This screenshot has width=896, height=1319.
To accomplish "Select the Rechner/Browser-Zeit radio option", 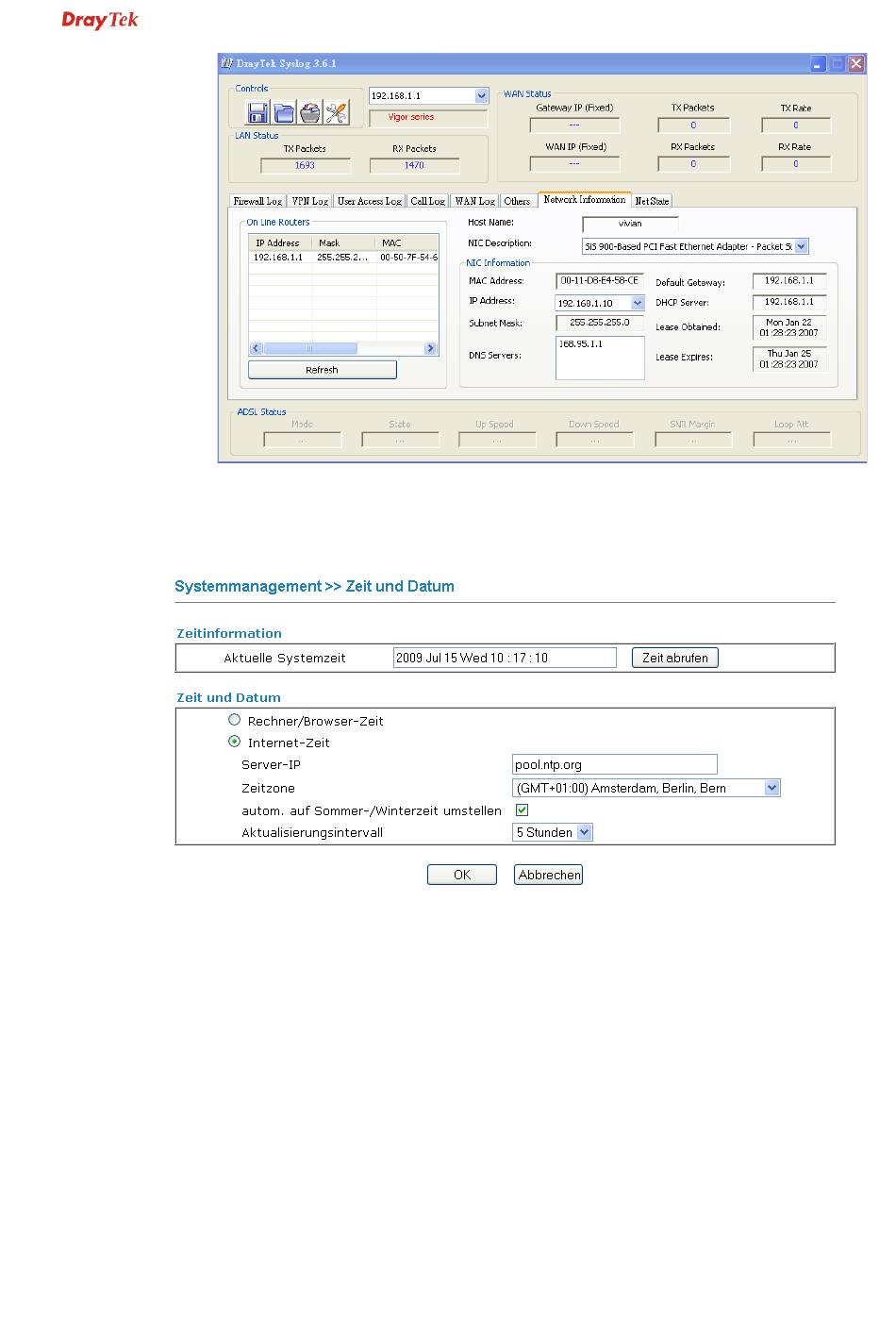I will [x=235, y=720].
